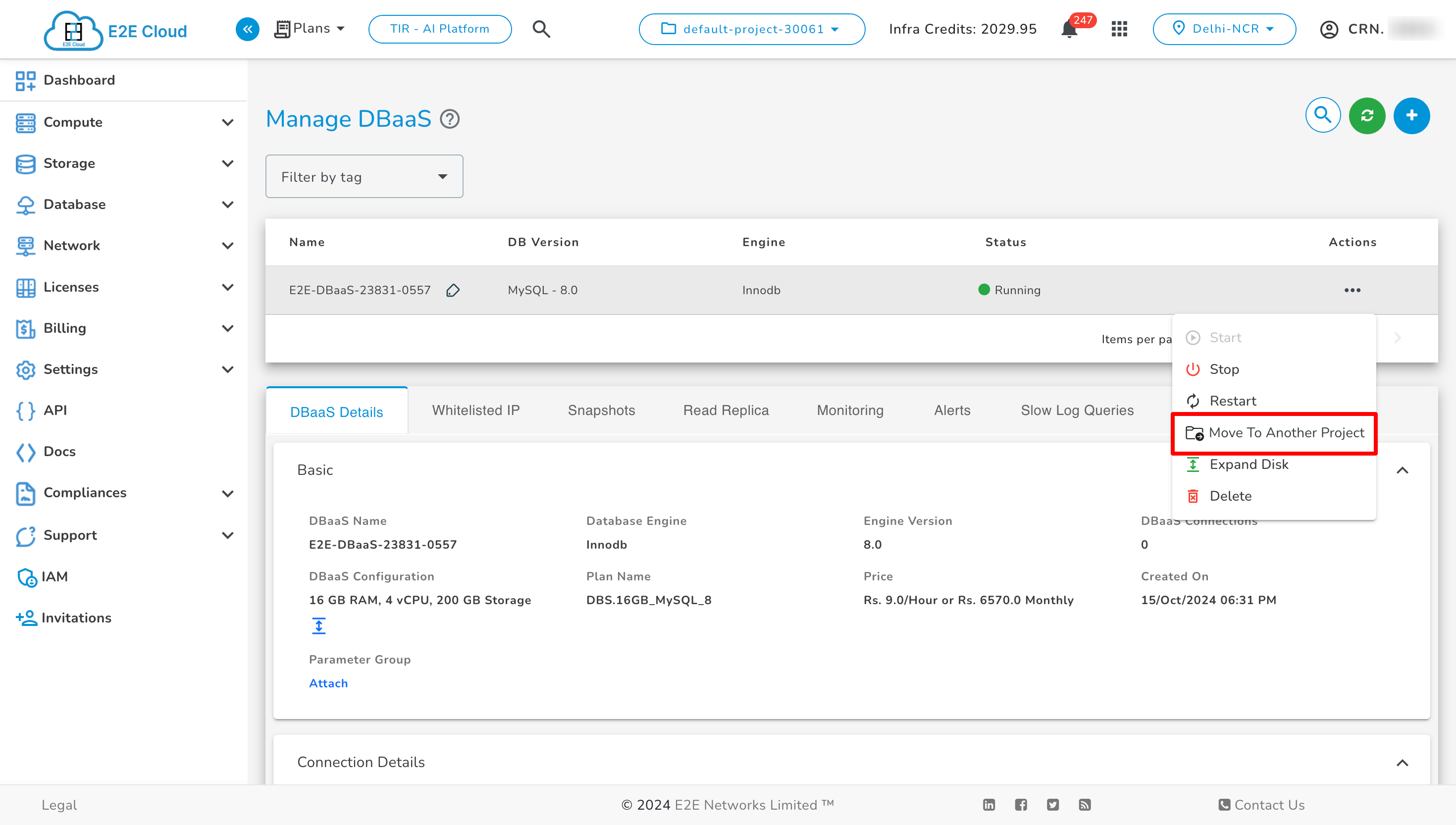Switch to the Monitoring tab
Viewport: 1456px width, 825px height.
coord(850,411)
